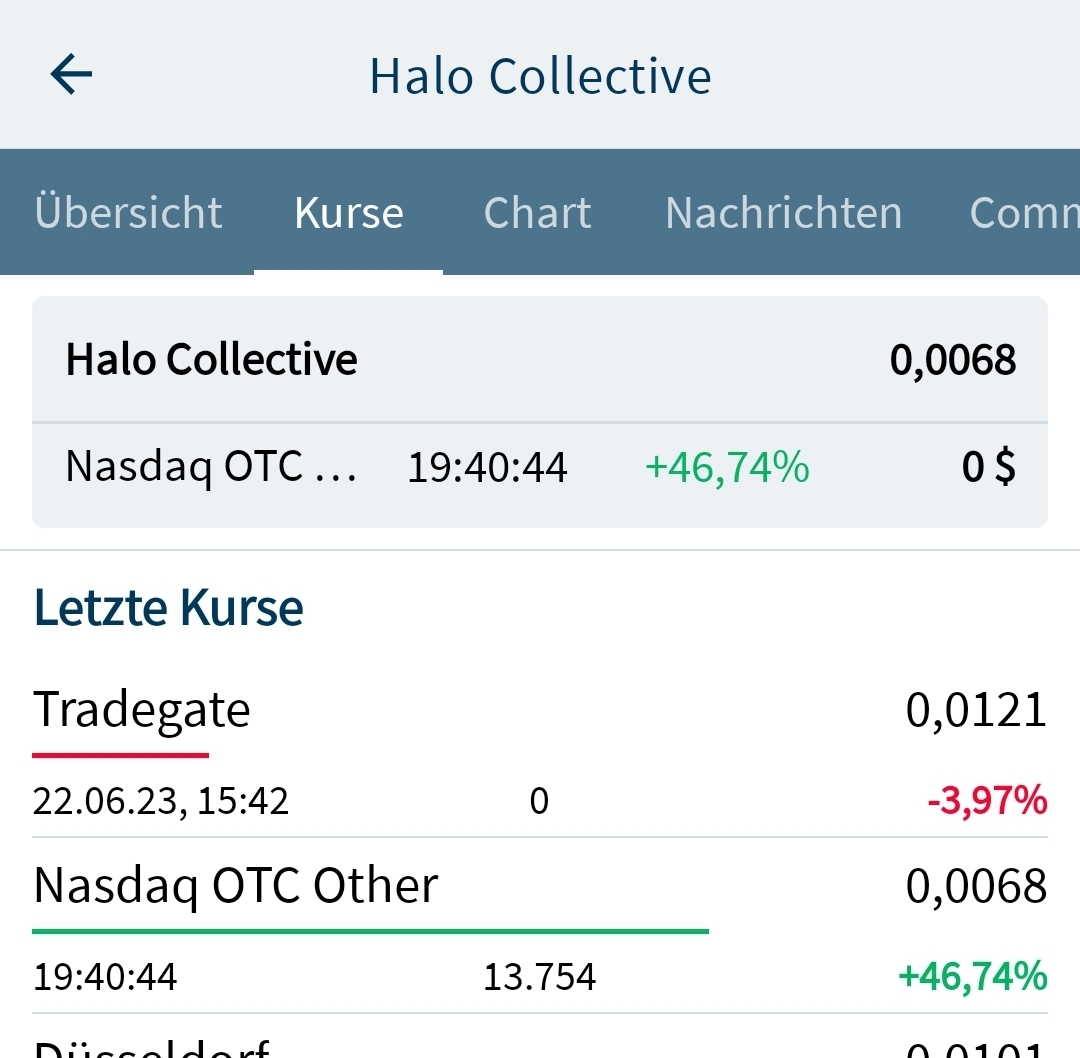Click the Letzte Kurse section heading
The height and width of the screenshot is (1058, 1080).
(x=168, y=606)
